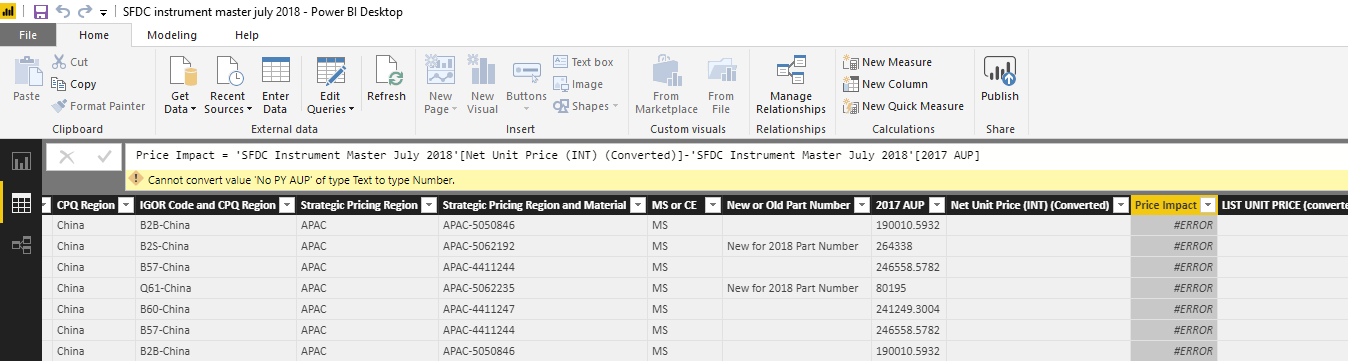1348x361 pixels.
Task: Click the Enter Data button
Action: (275, 86)
